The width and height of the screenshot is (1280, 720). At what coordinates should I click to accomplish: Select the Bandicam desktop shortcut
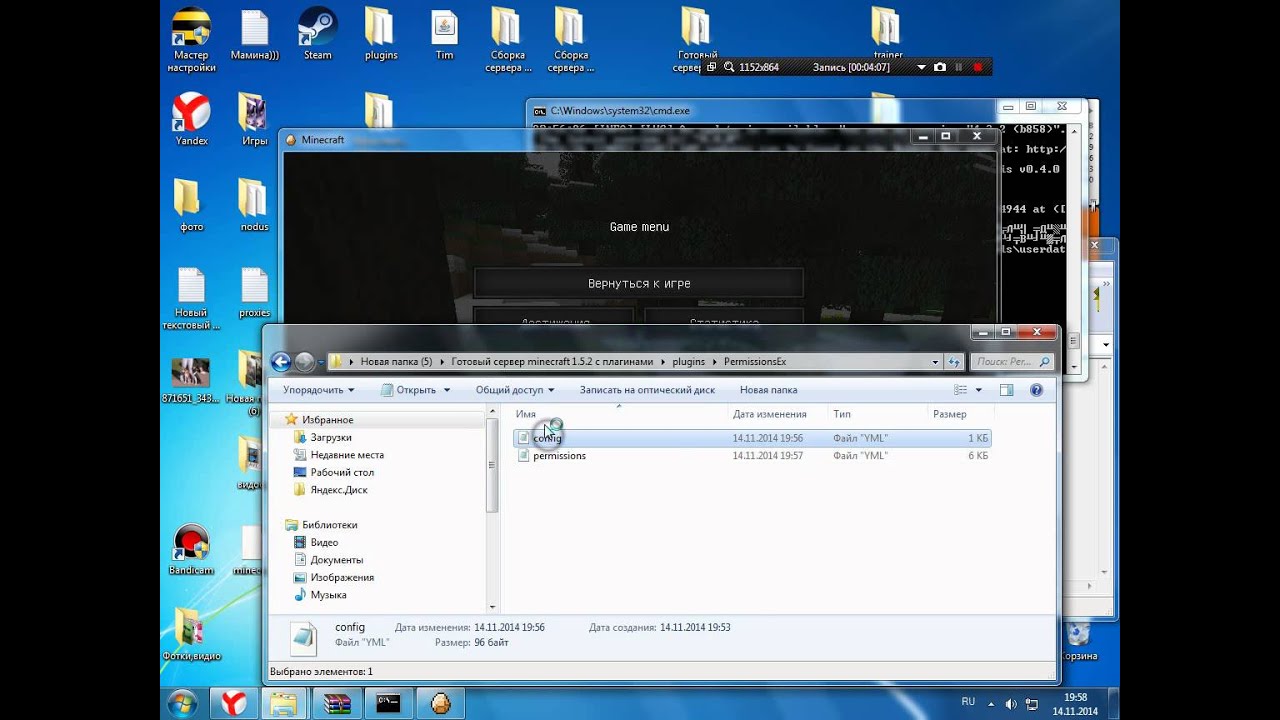coord(191,550)
